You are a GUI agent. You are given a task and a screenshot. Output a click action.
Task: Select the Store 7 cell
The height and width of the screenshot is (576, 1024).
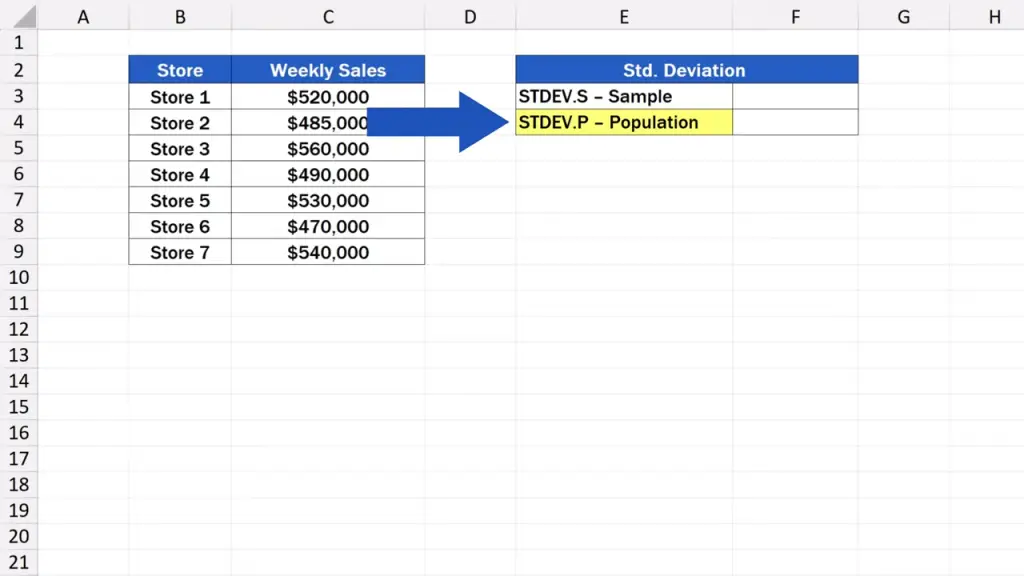pos(180,253)
